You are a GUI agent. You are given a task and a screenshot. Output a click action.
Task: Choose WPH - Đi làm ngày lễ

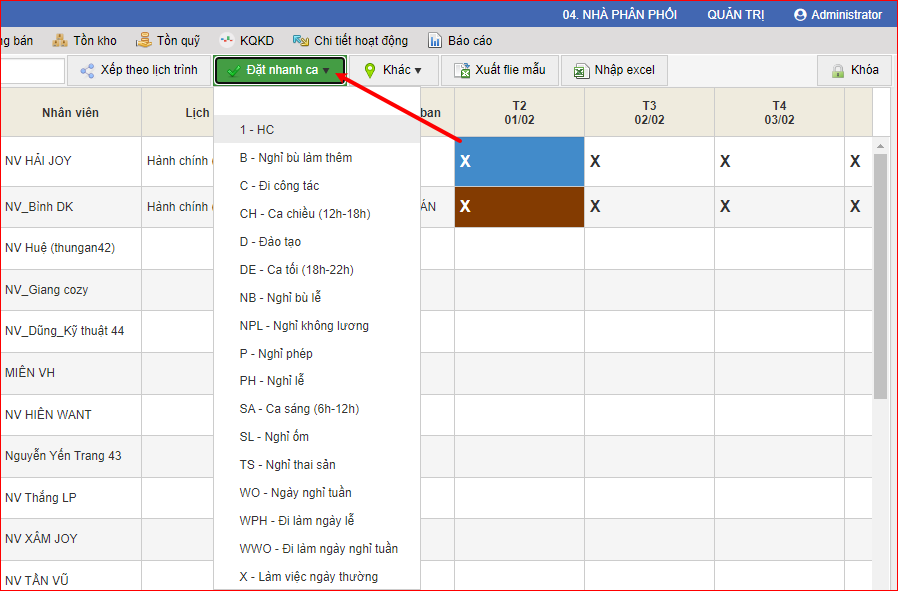tap(317, 521)
